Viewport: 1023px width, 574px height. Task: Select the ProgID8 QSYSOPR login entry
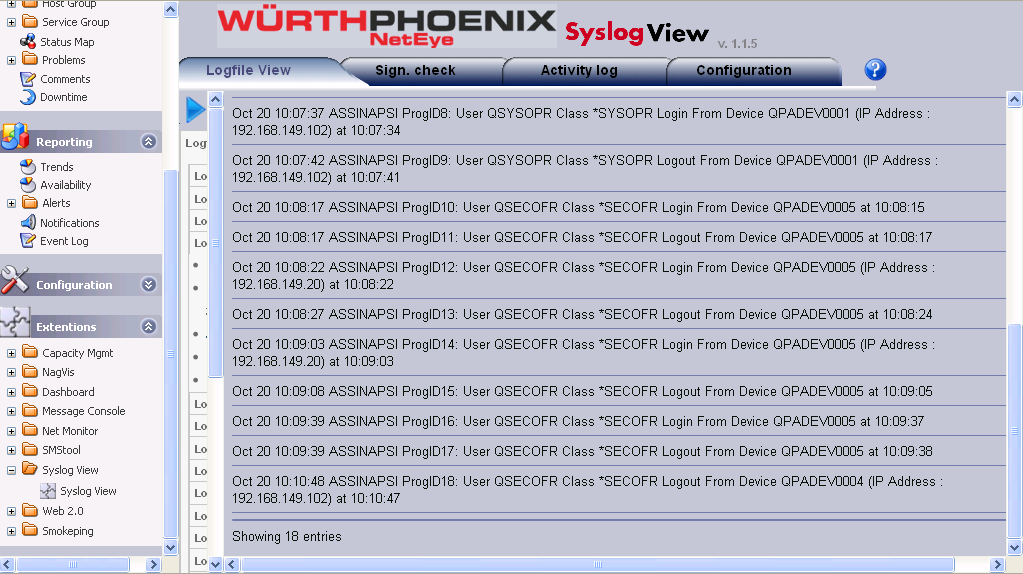click(618, 122)
